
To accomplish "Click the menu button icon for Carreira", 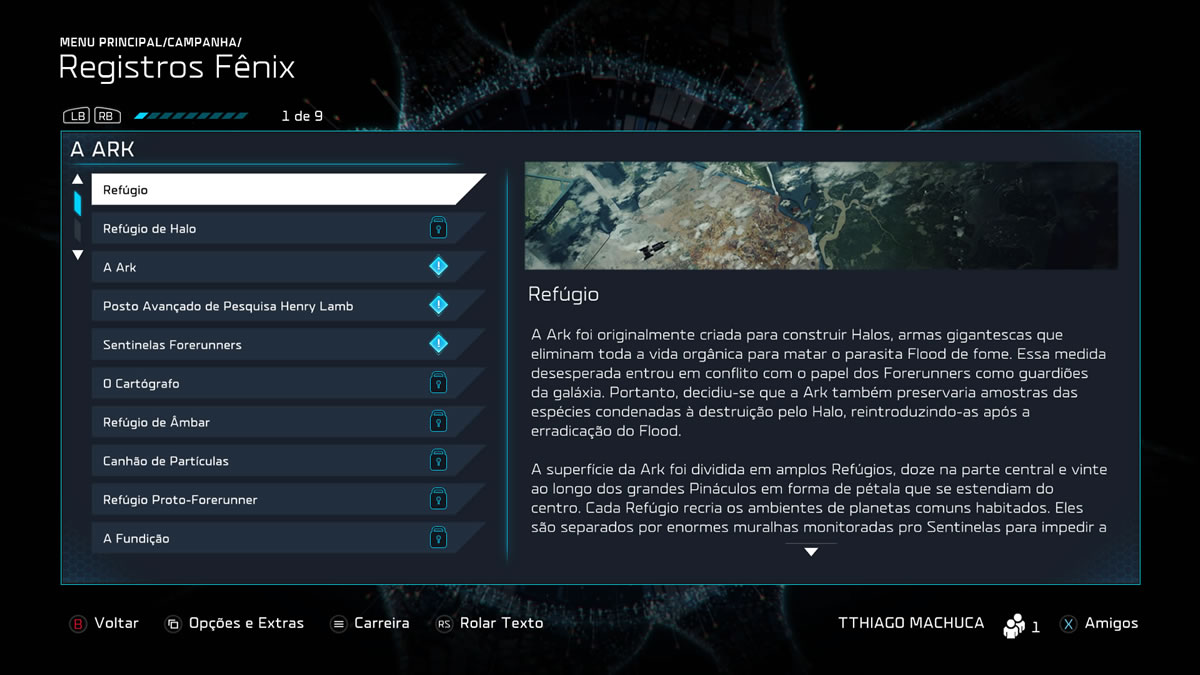I will tap(339, 624).
